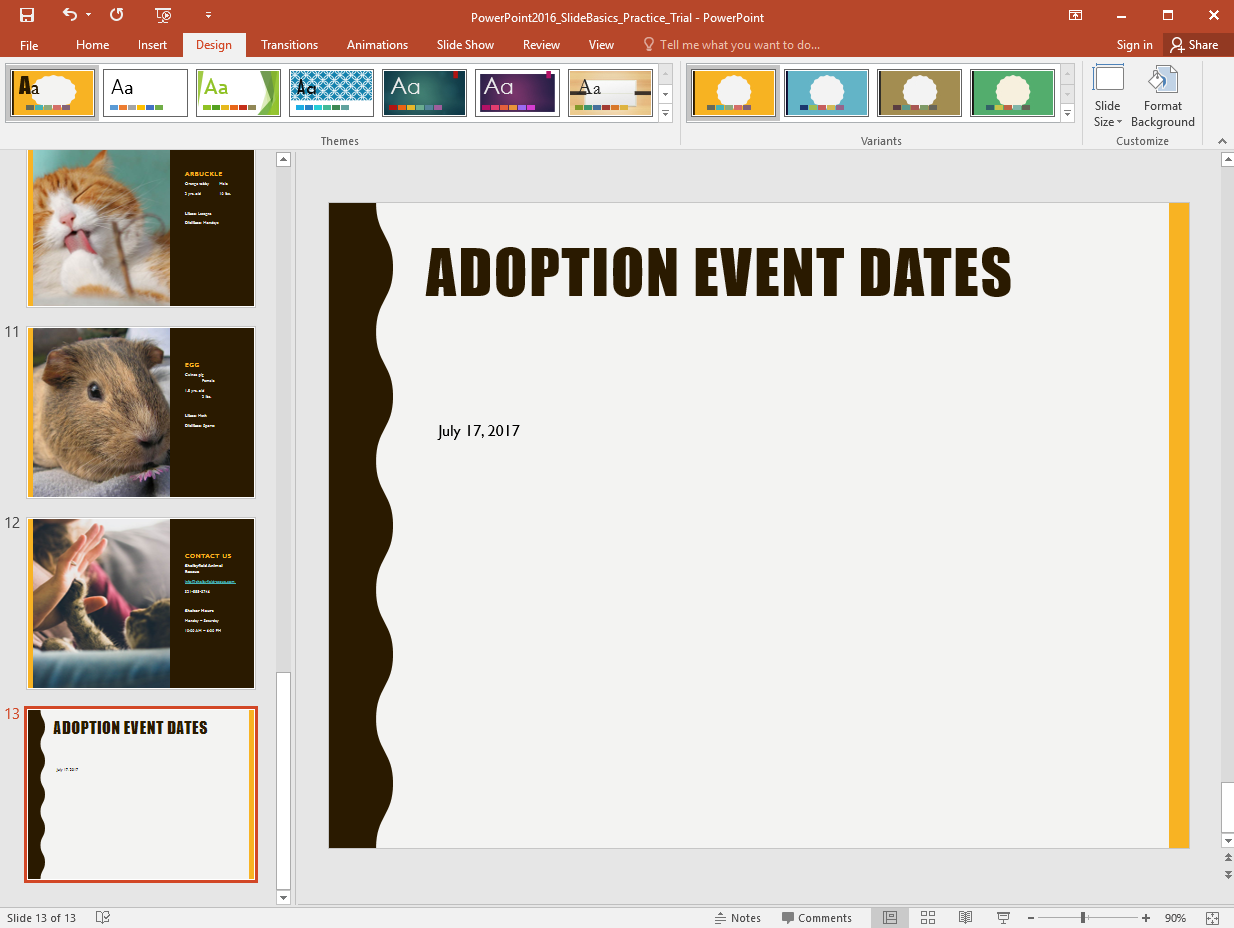Select the green theme variant
This screenshot has height=928, width=1234.
pyautogui.click(x=1012, y=93)
